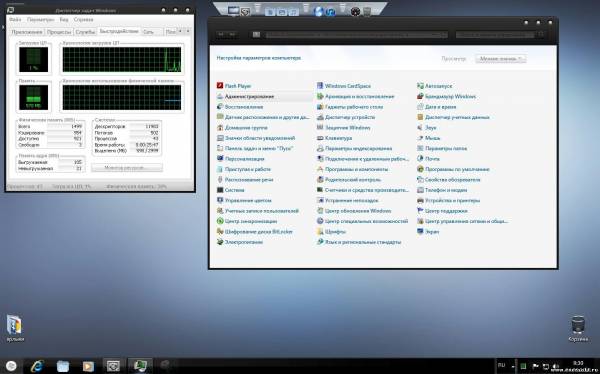Image resolution: width=600 pixels, height=374 pixels.
Task: Click the Control Panel address bar
Action: pyautogui.click(x=356, y=35)
